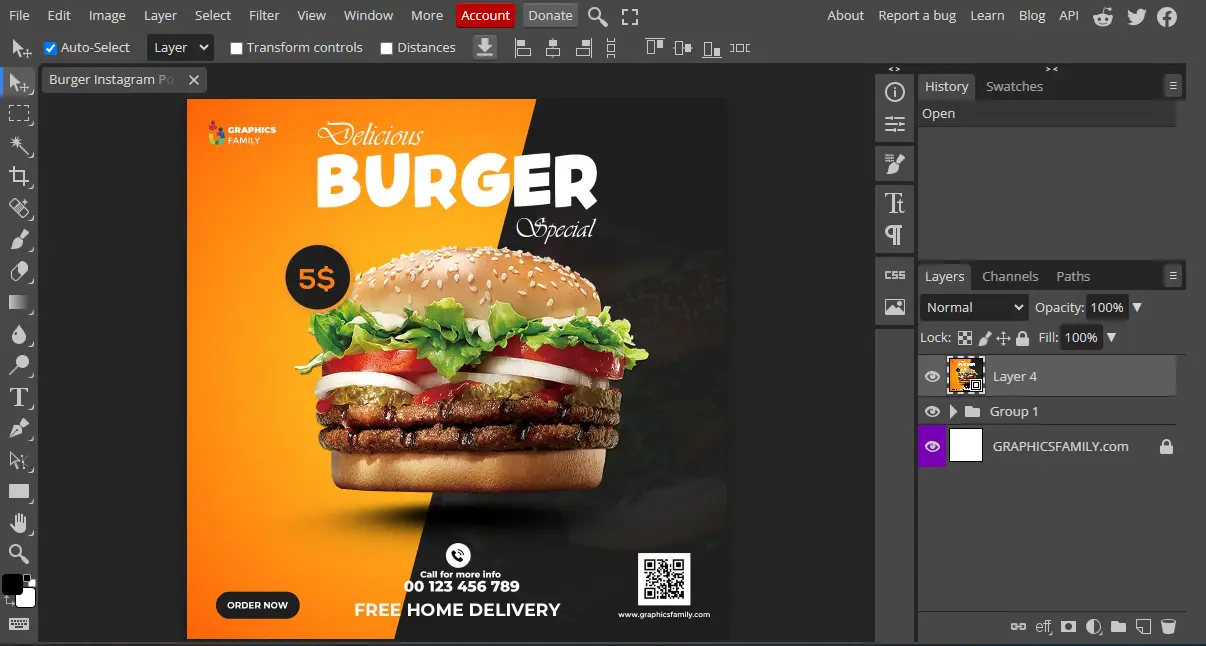
Task: Select the Spot Healing Brush tool
Action: (19, 208)
